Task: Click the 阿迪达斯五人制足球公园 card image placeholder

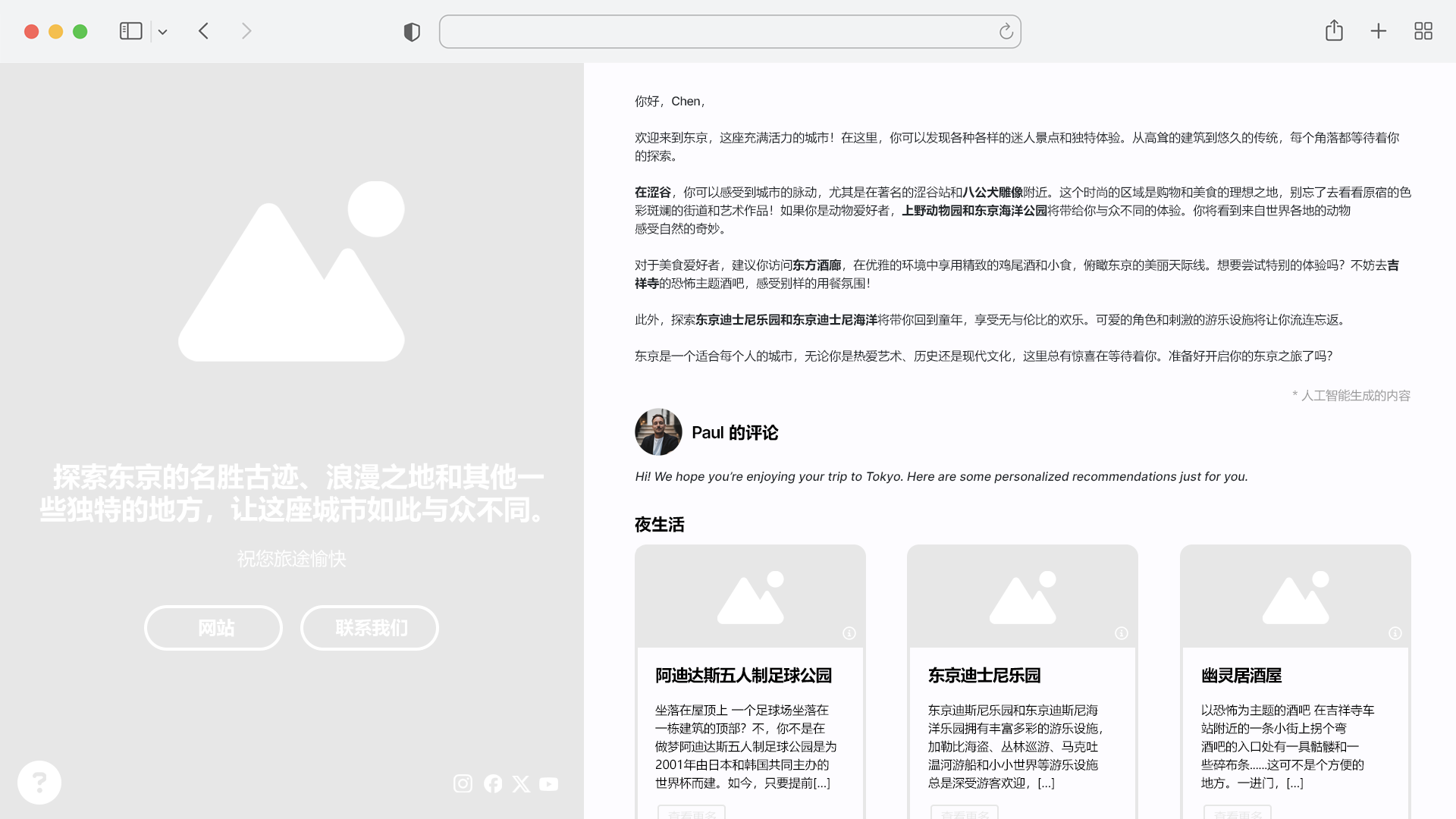Action: click(750, 597)
